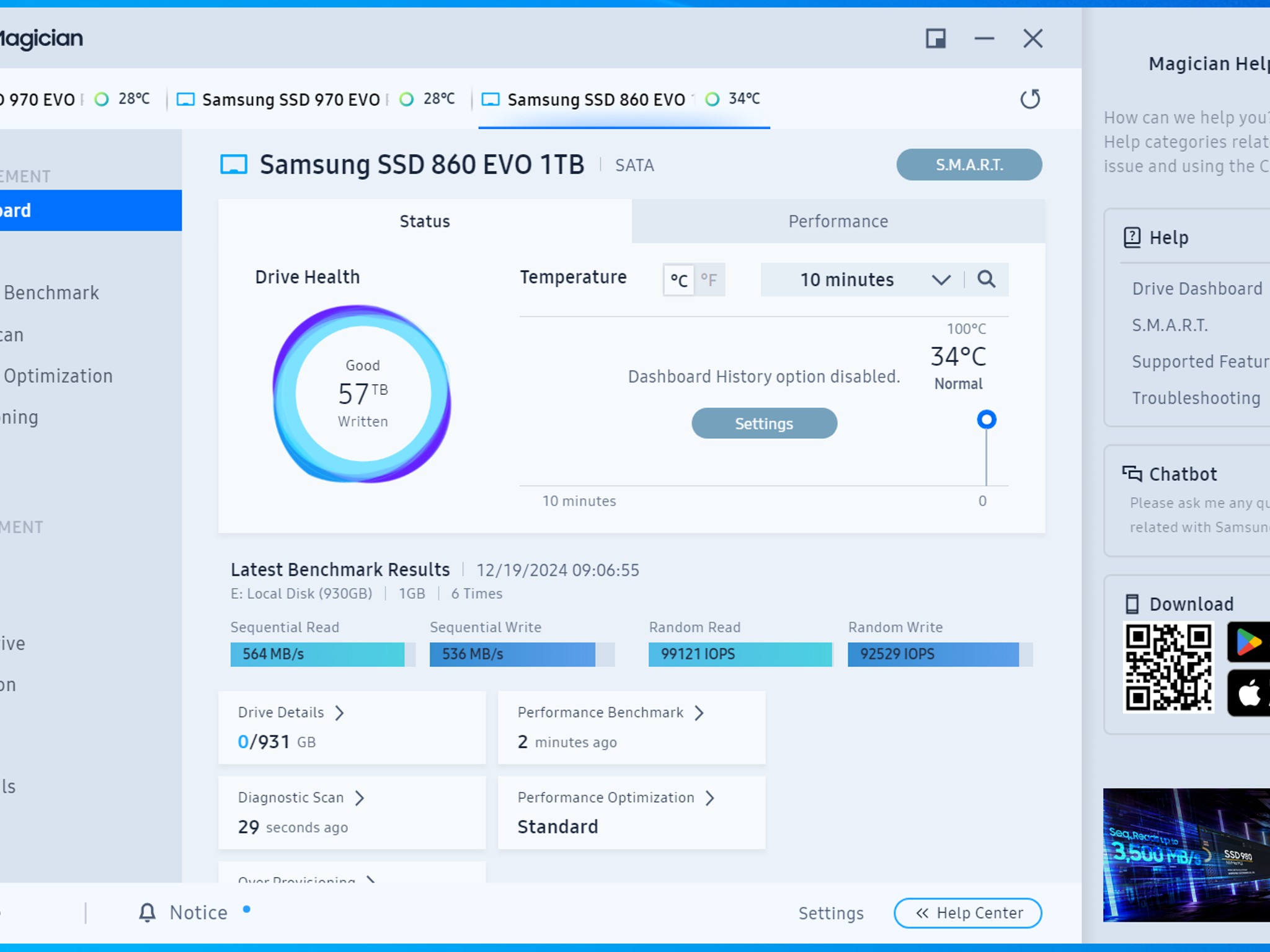
Task: Click the Chatbot speech bubble icon
Action: [x=1132, y=474]
